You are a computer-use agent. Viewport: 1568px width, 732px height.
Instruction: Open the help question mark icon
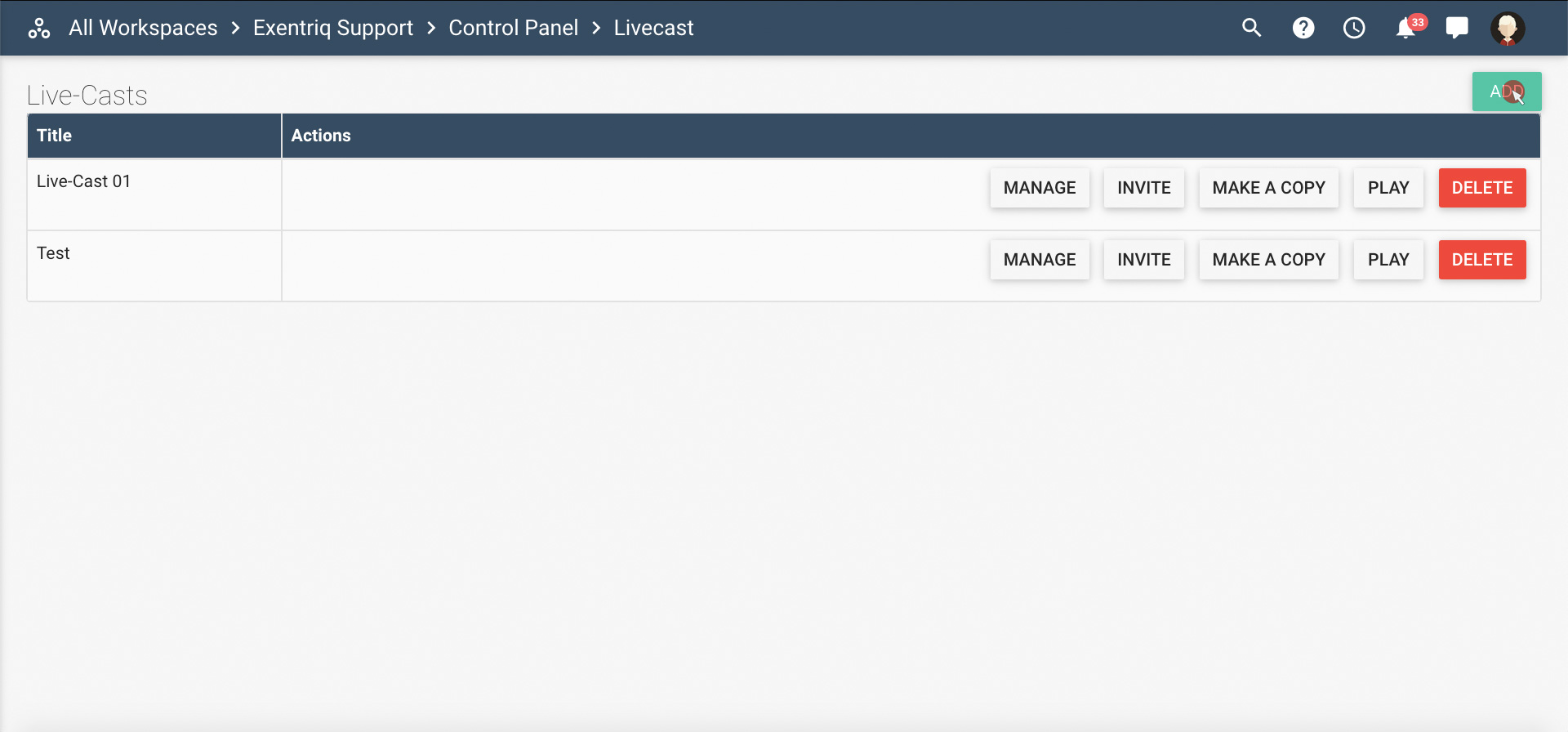[x=1303, y=28]
